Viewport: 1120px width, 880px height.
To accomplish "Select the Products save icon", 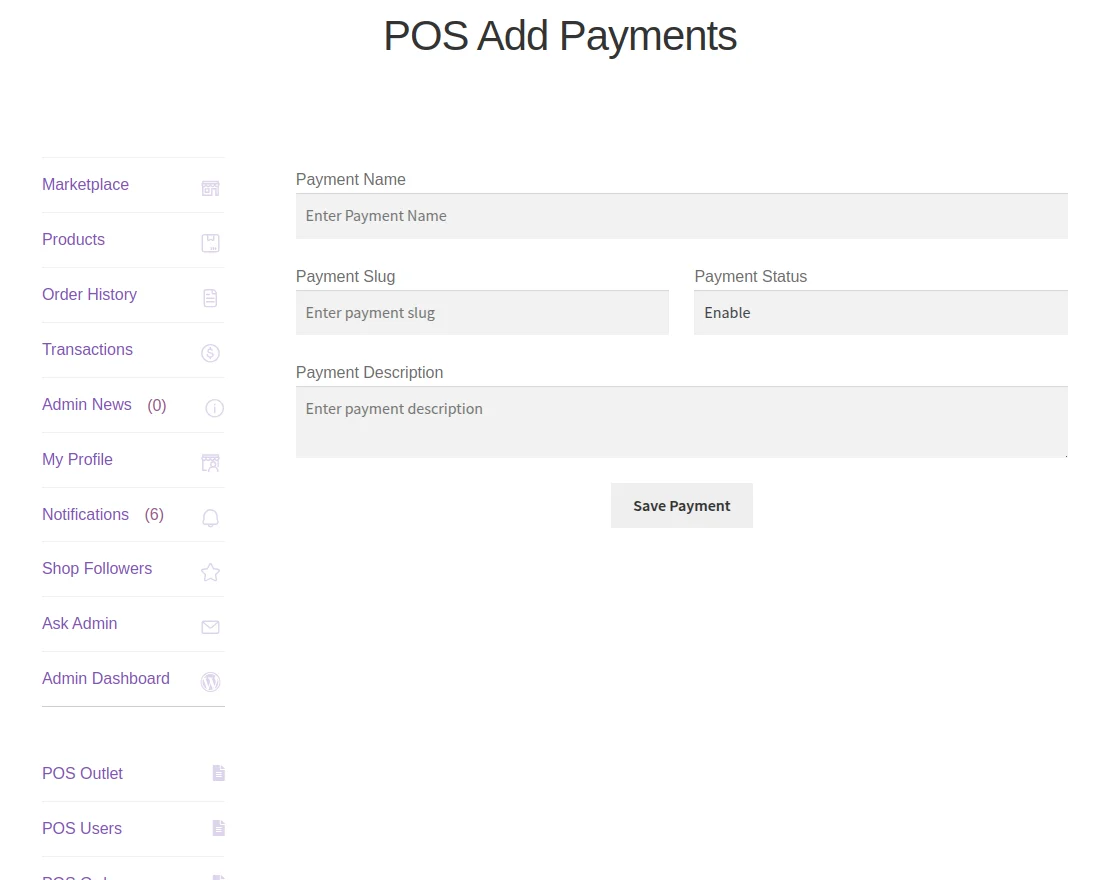I will [x=210, y=242].
